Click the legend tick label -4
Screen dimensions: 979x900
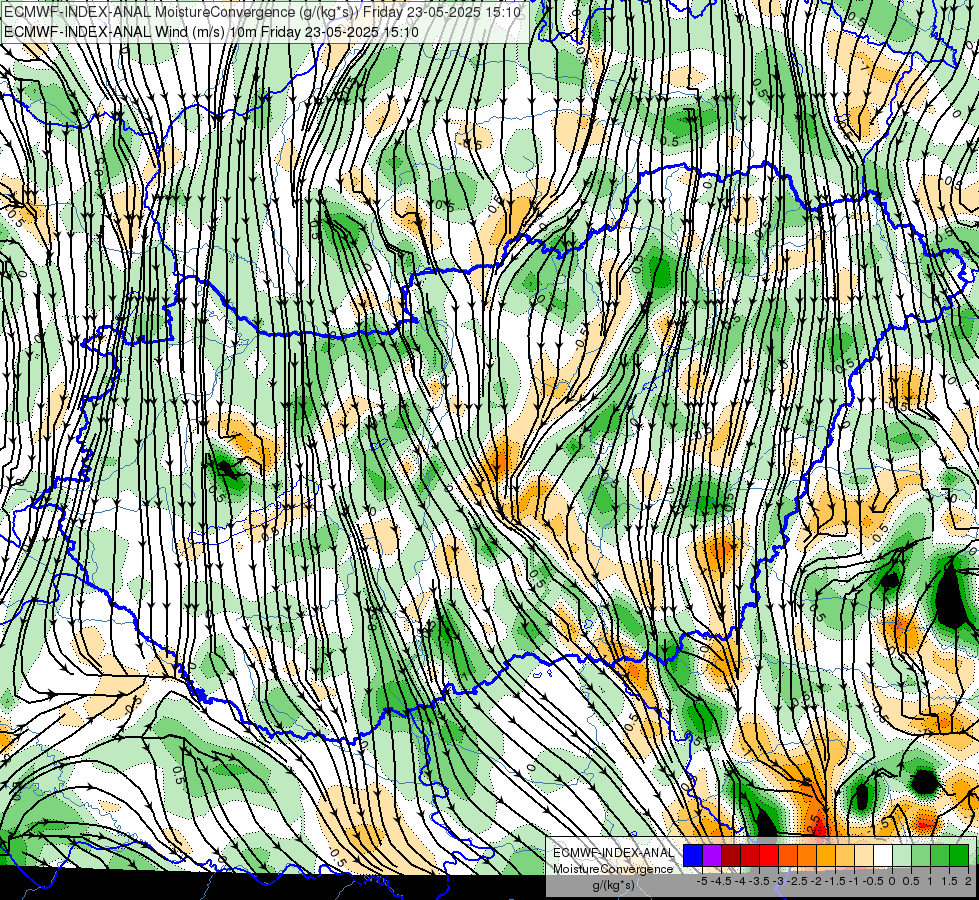tap(740, 881)
